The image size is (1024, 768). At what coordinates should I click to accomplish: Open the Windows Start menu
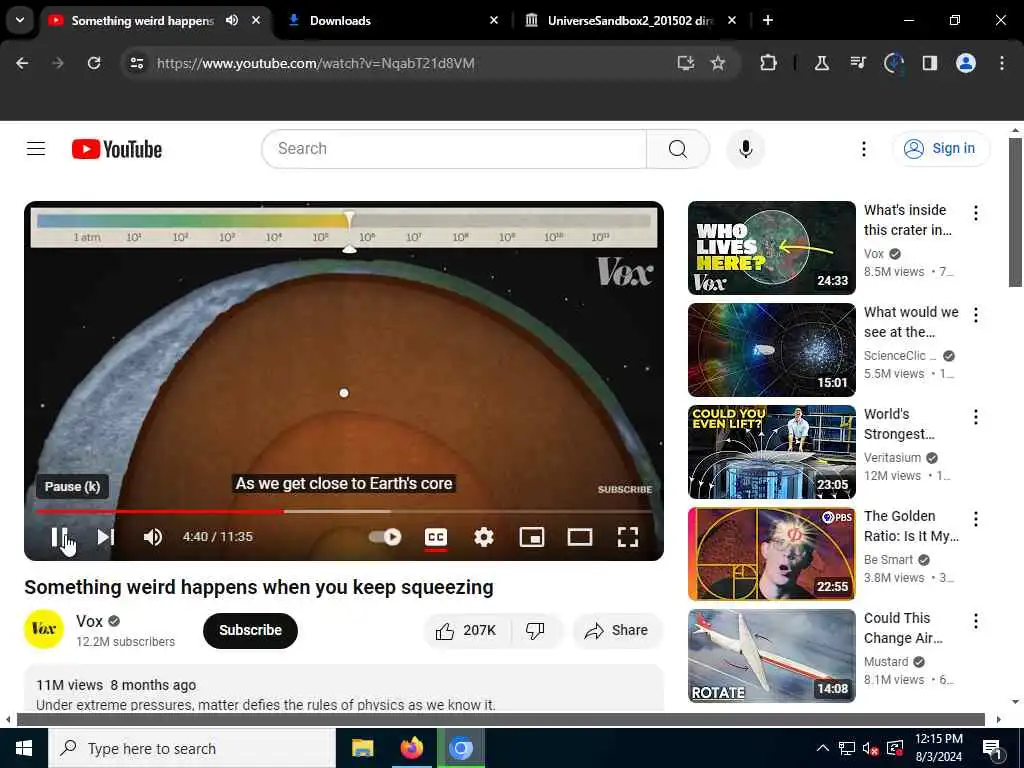tap(24, 748)
